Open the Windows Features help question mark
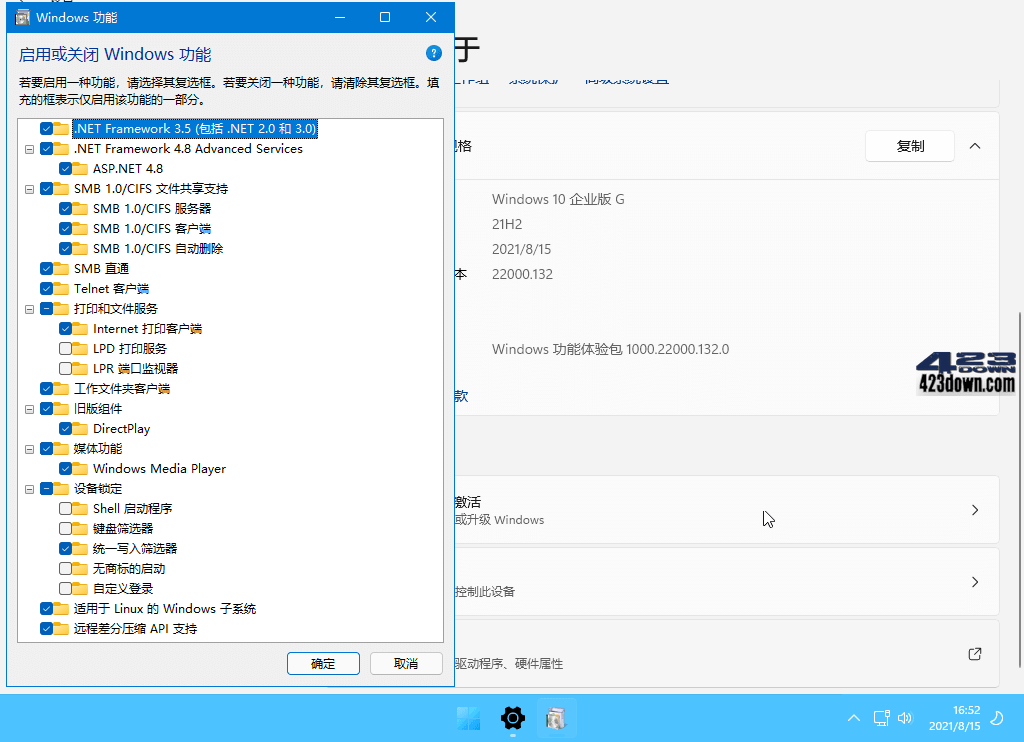Screen dimensions: 1024x742 tap(433, 53)
